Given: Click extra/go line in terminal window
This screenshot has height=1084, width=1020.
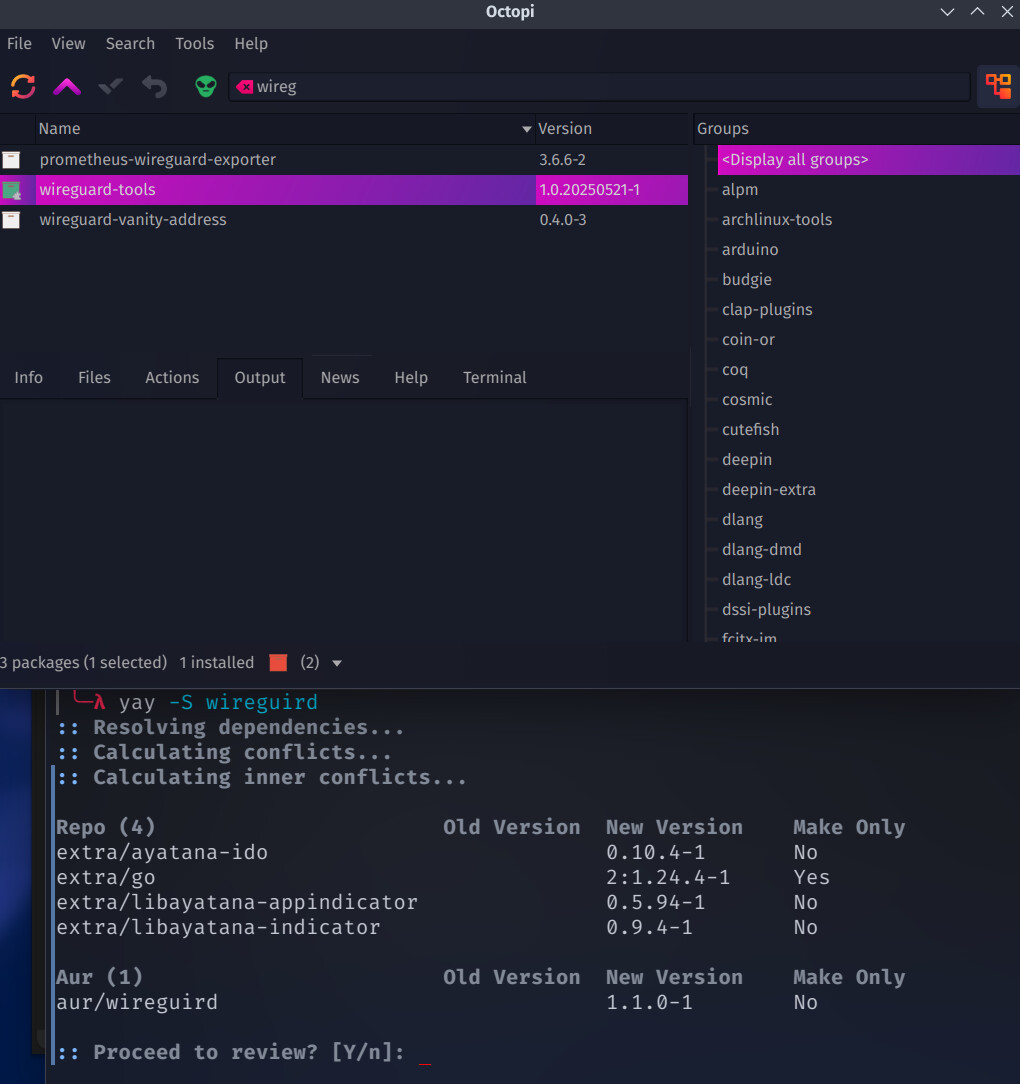Looking at the screenshot, I should click(x=106, y=877).
